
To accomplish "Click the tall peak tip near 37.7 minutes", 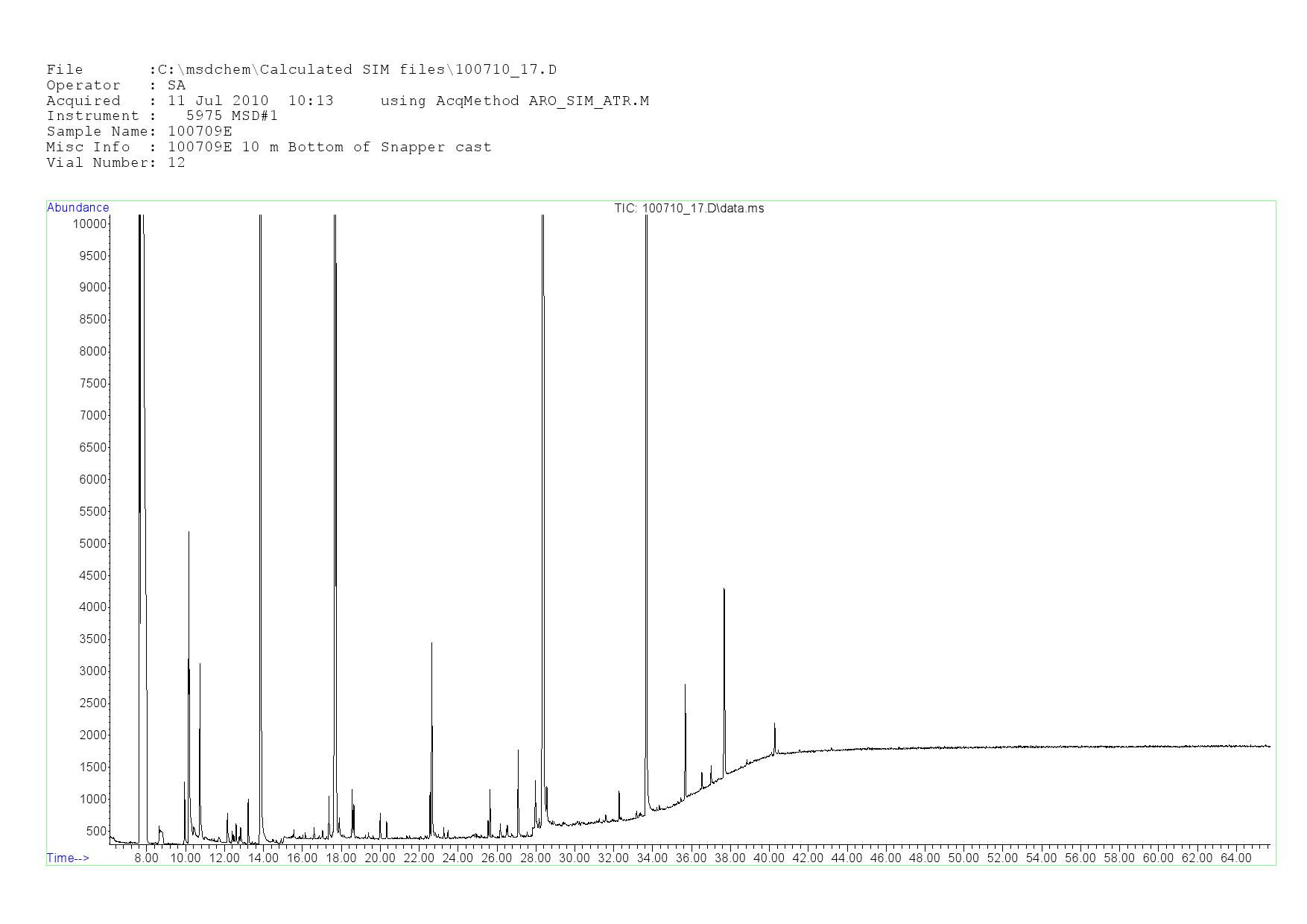I will [724, 590].
